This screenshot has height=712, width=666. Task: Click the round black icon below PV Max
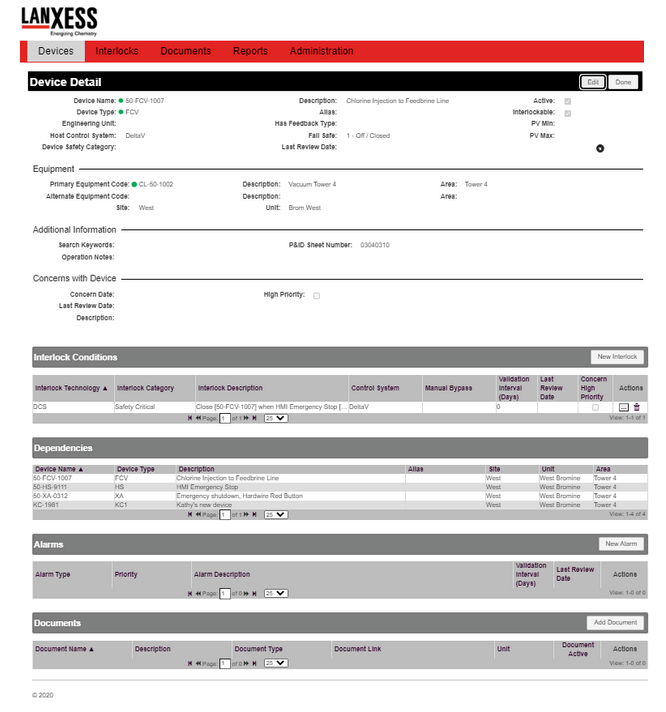point(600,148)
